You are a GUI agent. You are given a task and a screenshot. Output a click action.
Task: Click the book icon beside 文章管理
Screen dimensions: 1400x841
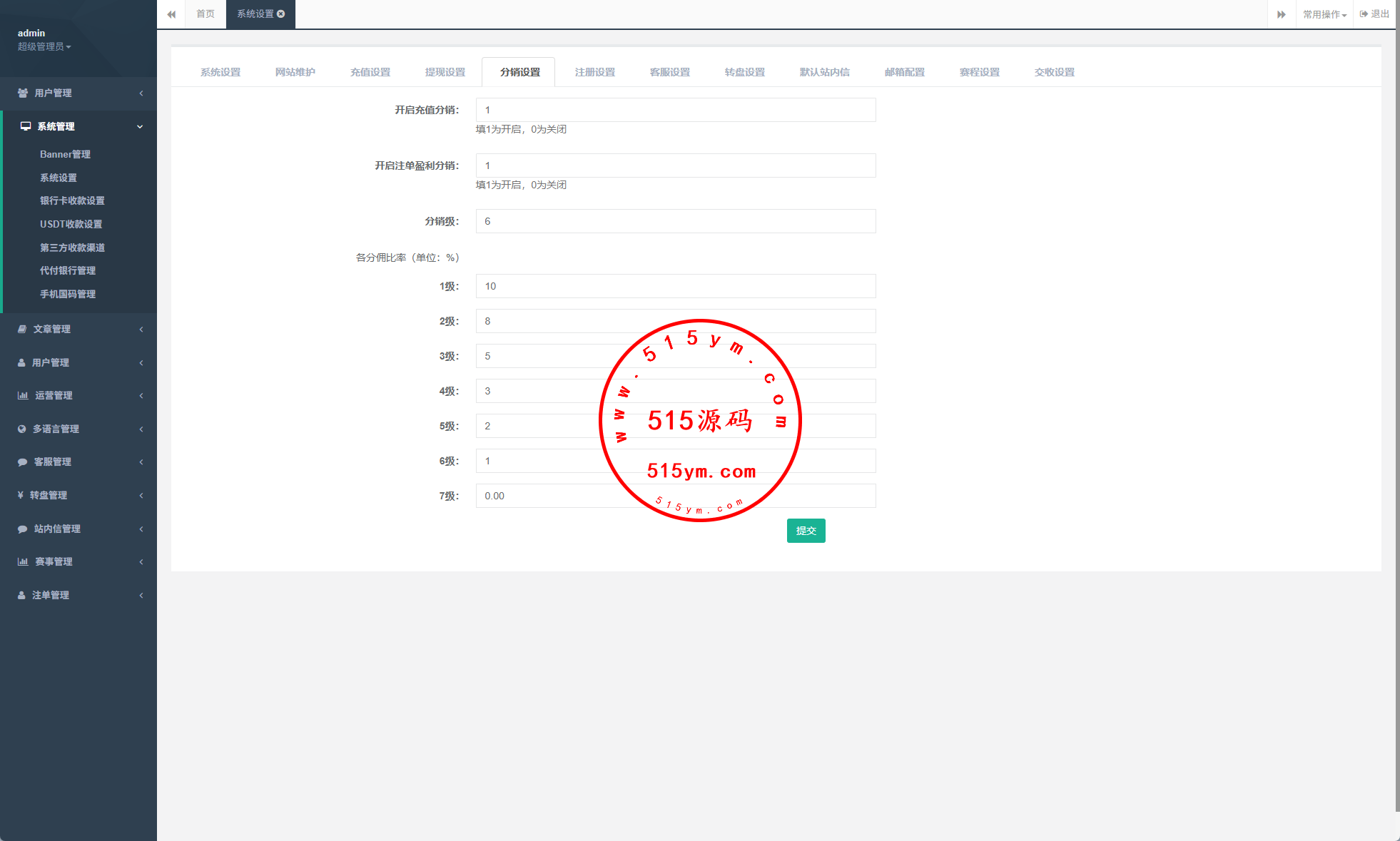click(x=22, y=329)
